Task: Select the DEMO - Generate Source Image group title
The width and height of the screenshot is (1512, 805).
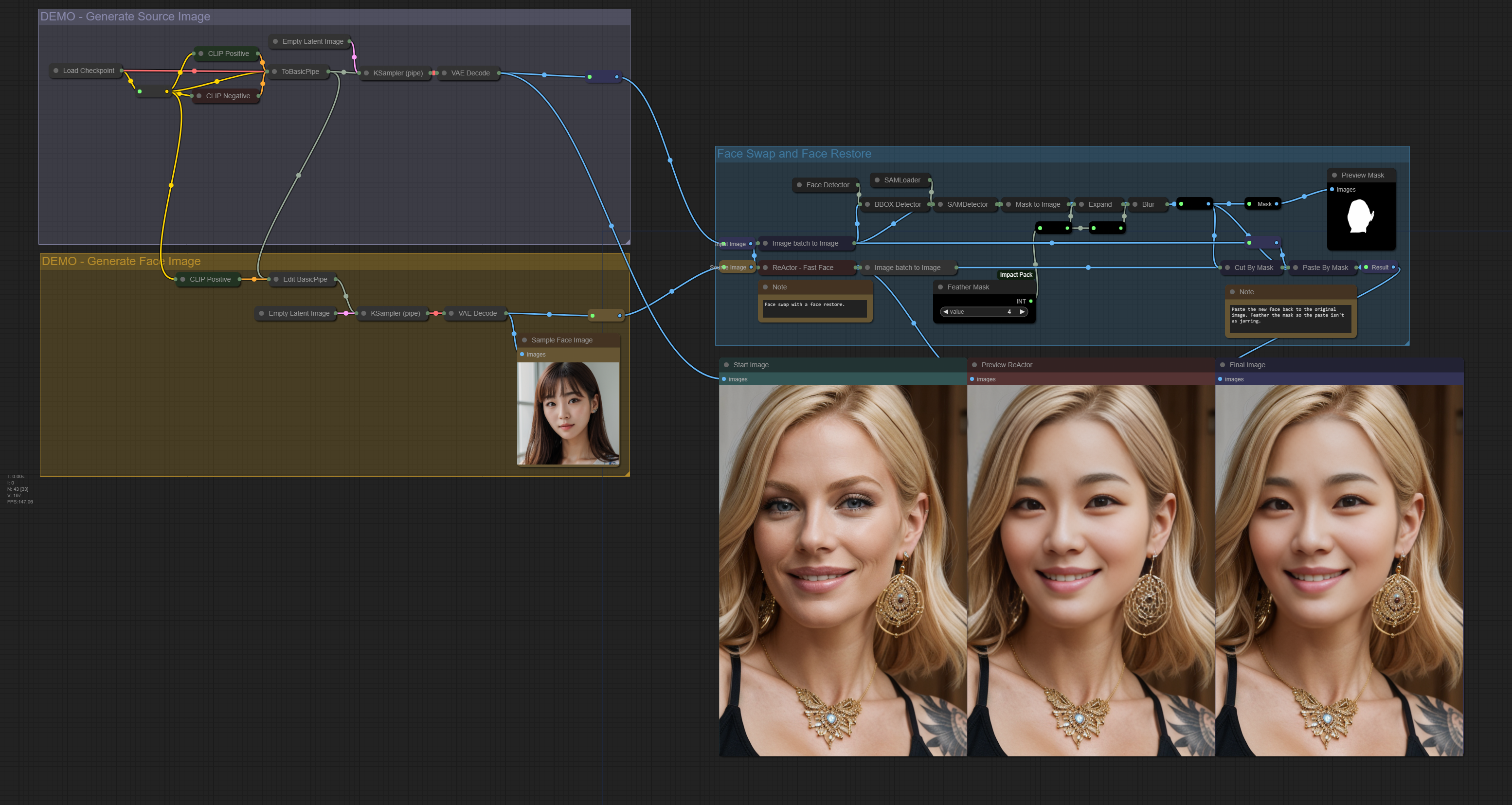Action: (125, 17)
